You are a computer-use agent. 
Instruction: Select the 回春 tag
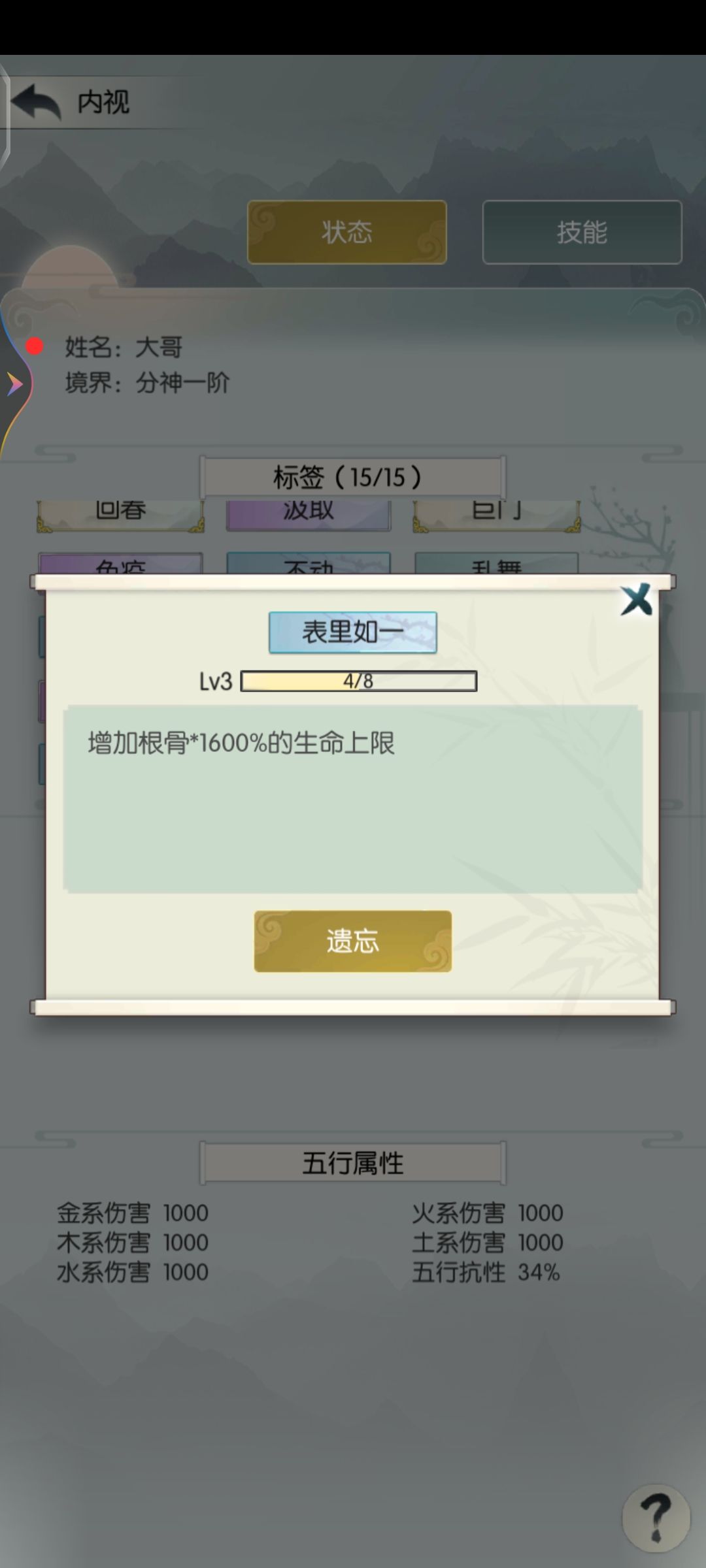120,515
